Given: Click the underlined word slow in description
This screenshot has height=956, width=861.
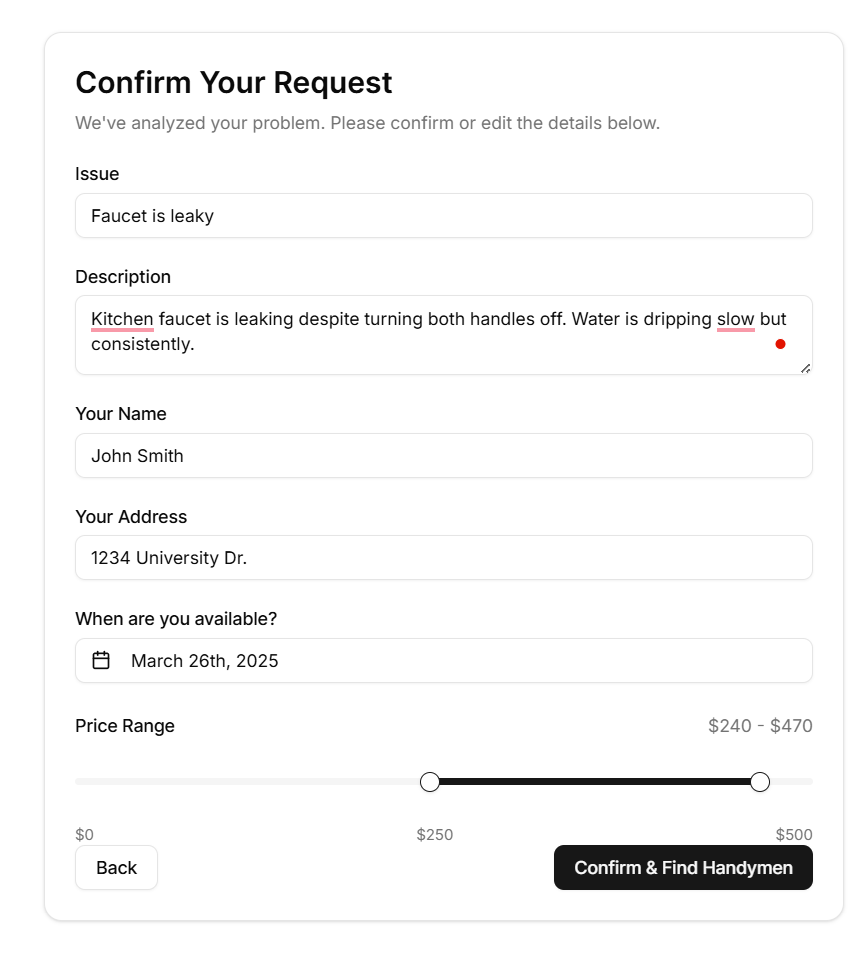Looking at the screenshot, I should 735,319.
